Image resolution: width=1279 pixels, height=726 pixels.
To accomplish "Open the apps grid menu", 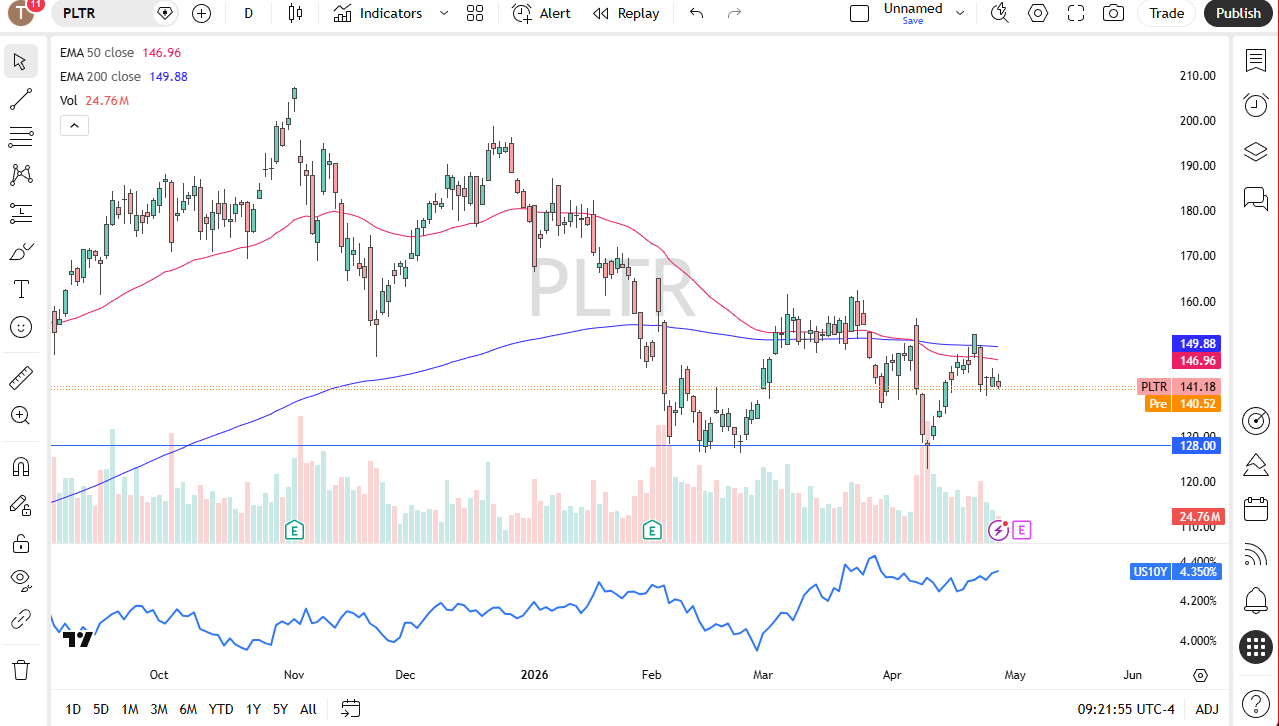I will click(1256, 647).
